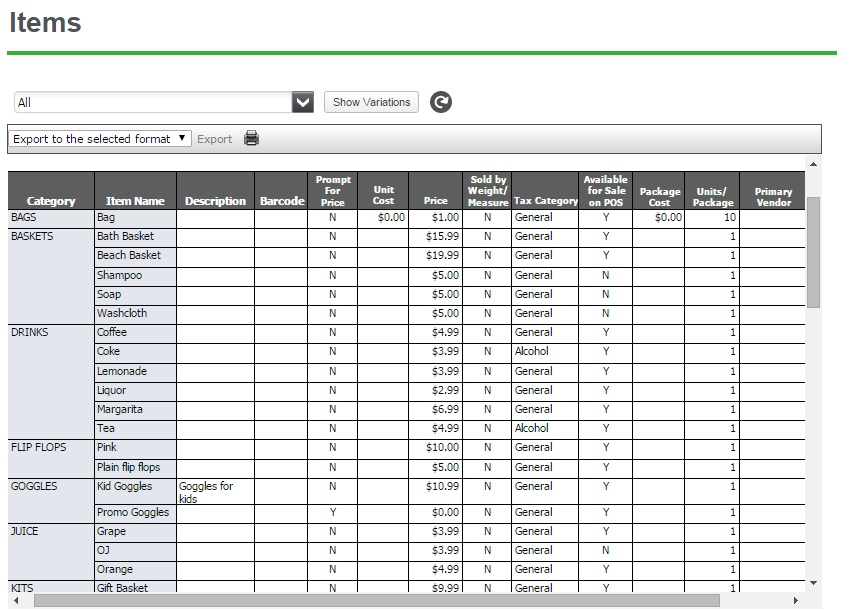Click the vertical scrollbar thumb

813,252
